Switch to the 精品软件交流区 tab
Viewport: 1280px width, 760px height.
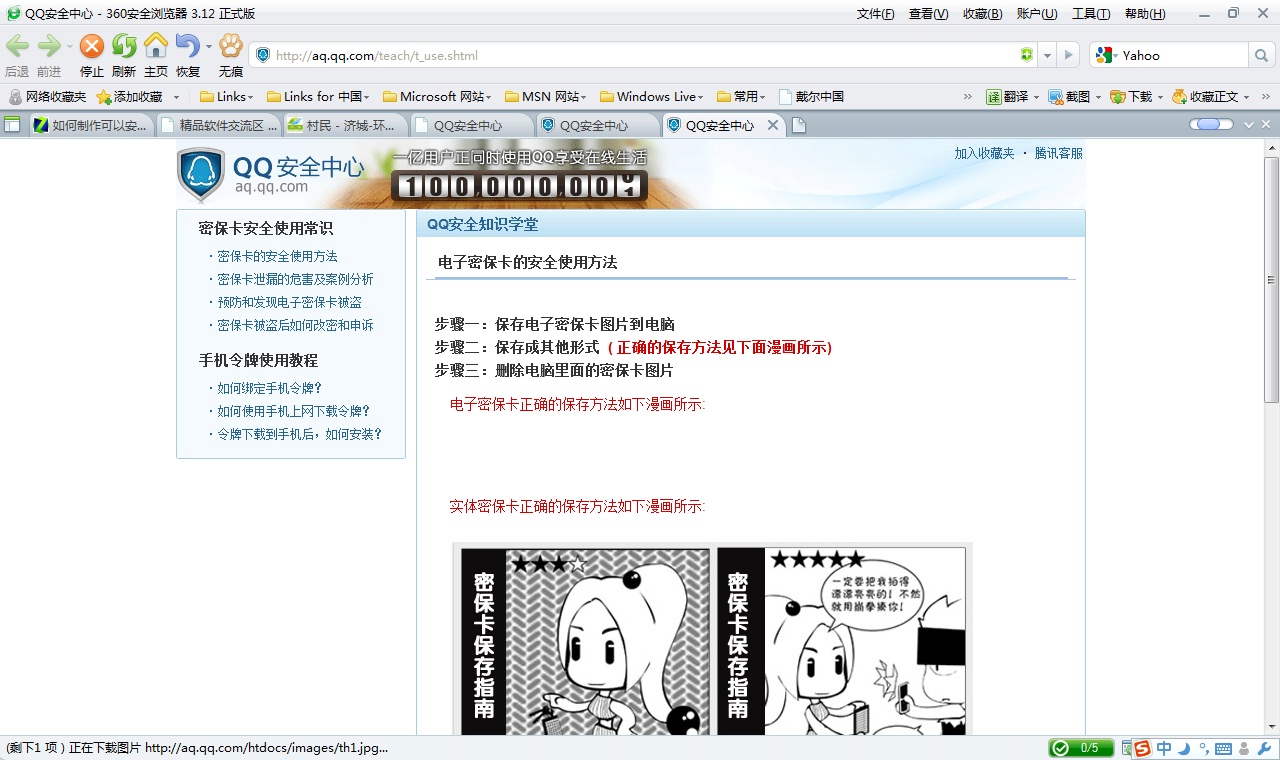pyautogui.click(x=218, y=125)
